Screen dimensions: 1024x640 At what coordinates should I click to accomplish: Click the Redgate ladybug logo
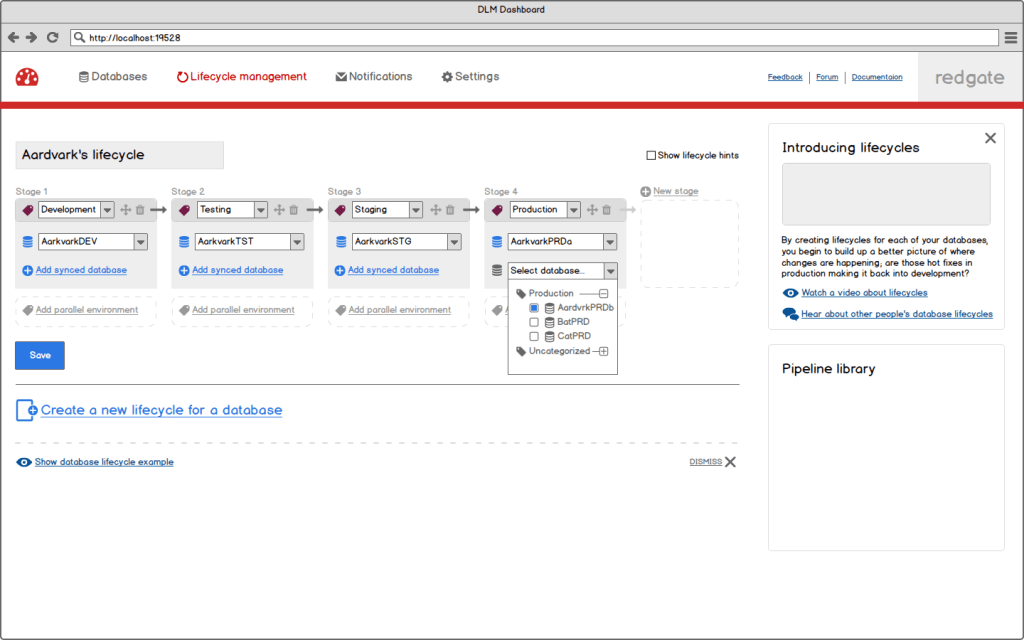tap(26, 76)
